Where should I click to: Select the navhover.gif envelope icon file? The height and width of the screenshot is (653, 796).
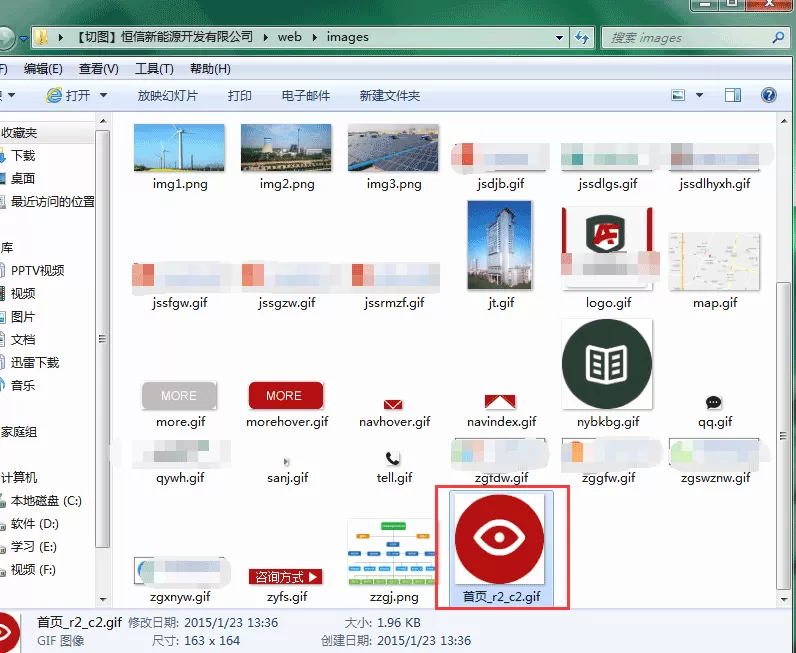[x=393, y=405]
